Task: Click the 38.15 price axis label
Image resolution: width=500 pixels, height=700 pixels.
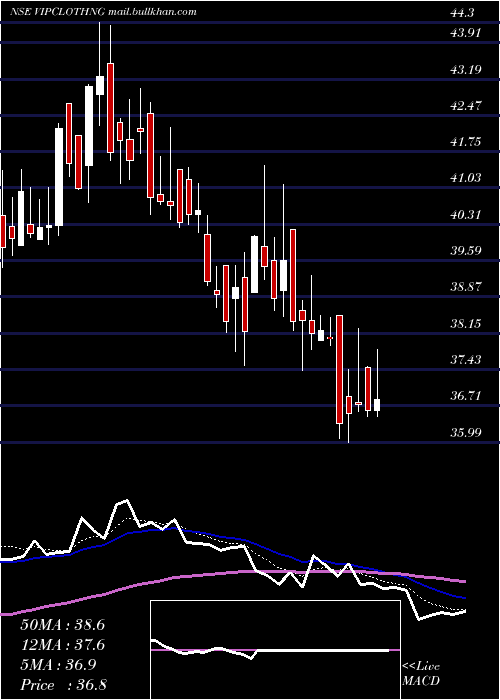Action: (466, 323)
